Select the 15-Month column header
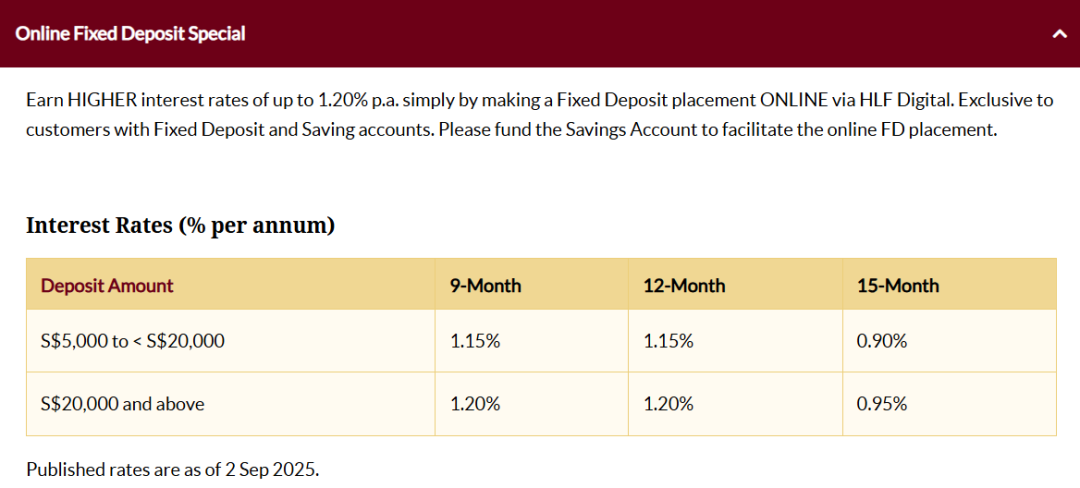Viewport: 1080px width, 488px height. [898, 286]
